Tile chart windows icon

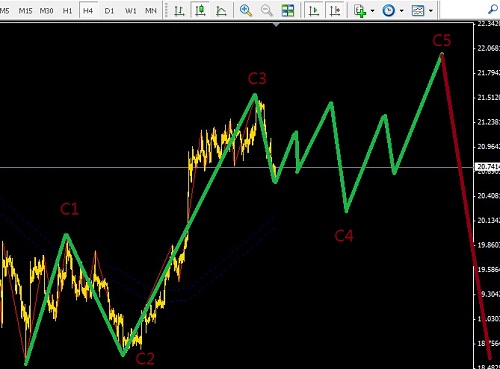[x=288, y=11]
